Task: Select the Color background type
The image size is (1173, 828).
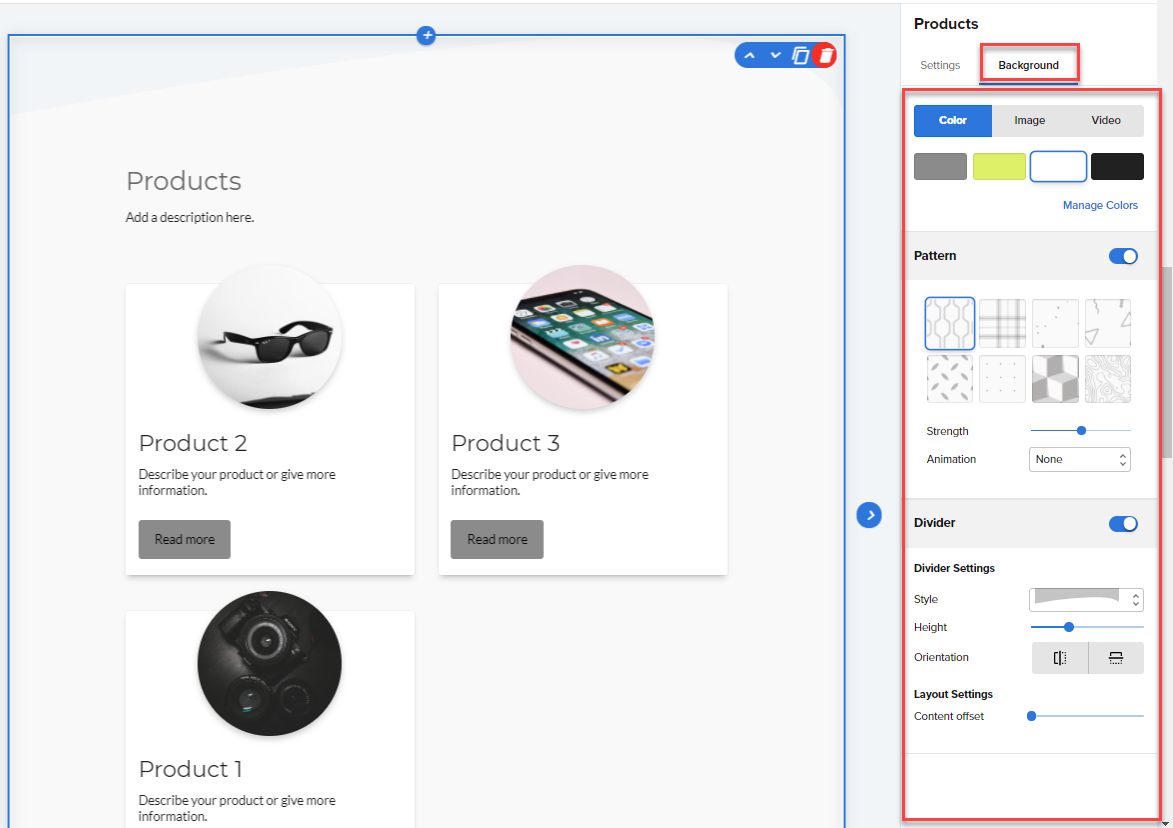Action: 952,120
